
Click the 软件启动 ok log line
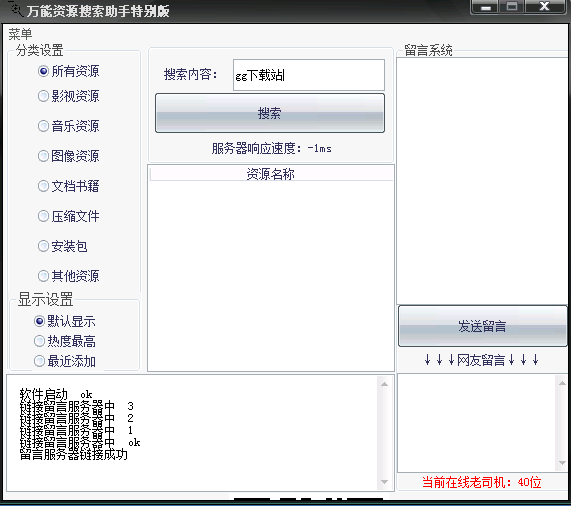pyautogui.click(x=56, y=394)
